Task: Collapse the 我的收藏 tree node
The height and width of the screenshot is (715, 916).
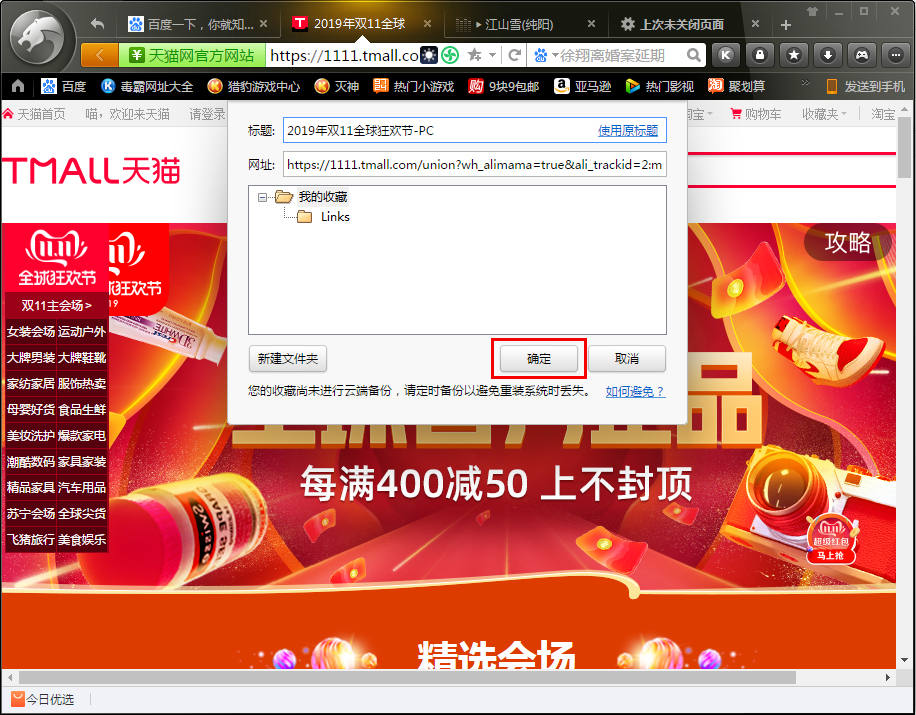Action: (264, 198)
